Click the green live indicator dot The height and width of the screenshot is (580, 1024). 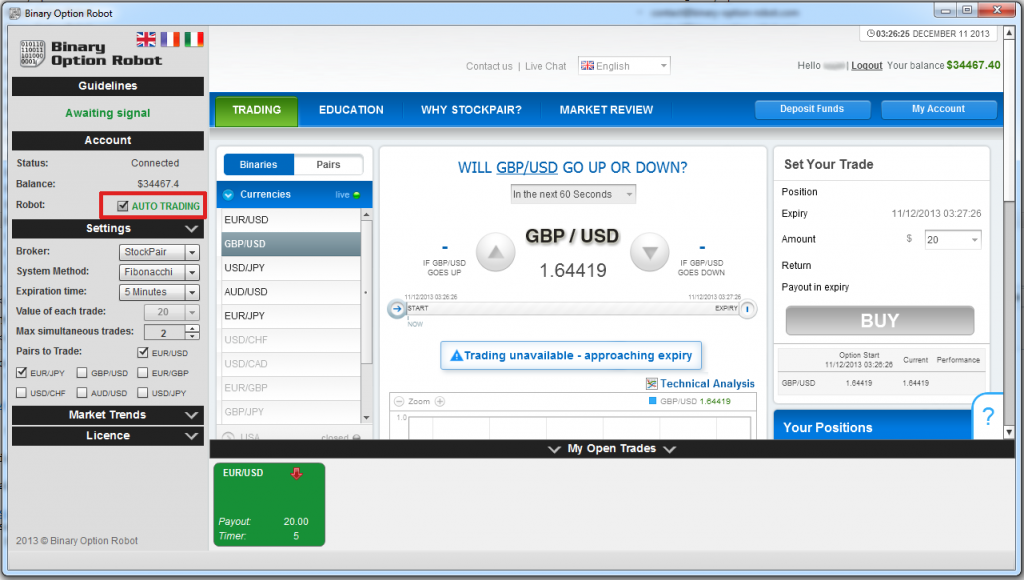(357, 195)
